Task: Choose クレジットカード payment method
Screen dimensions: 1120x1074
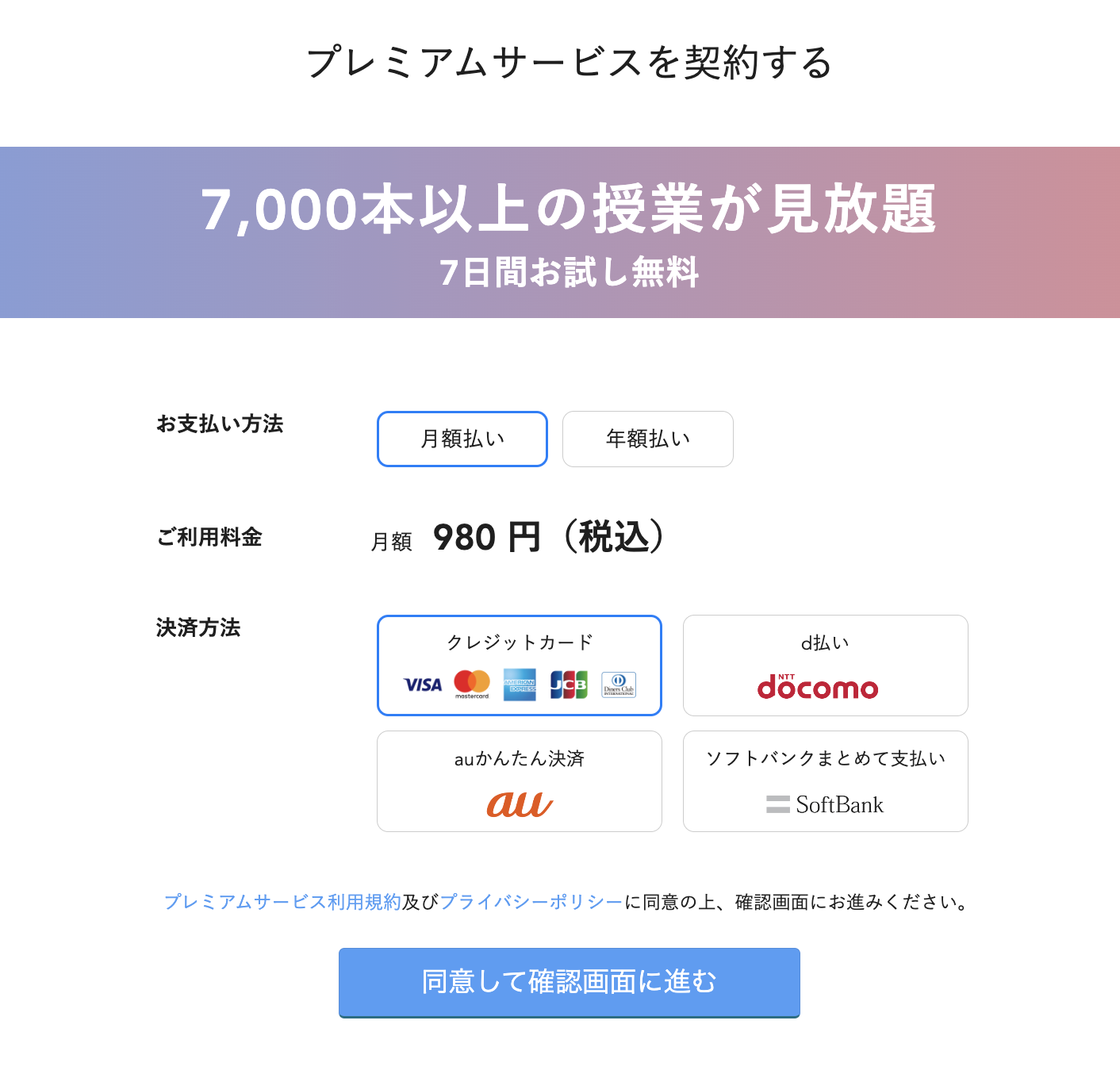Action: (x=520, y=665)
